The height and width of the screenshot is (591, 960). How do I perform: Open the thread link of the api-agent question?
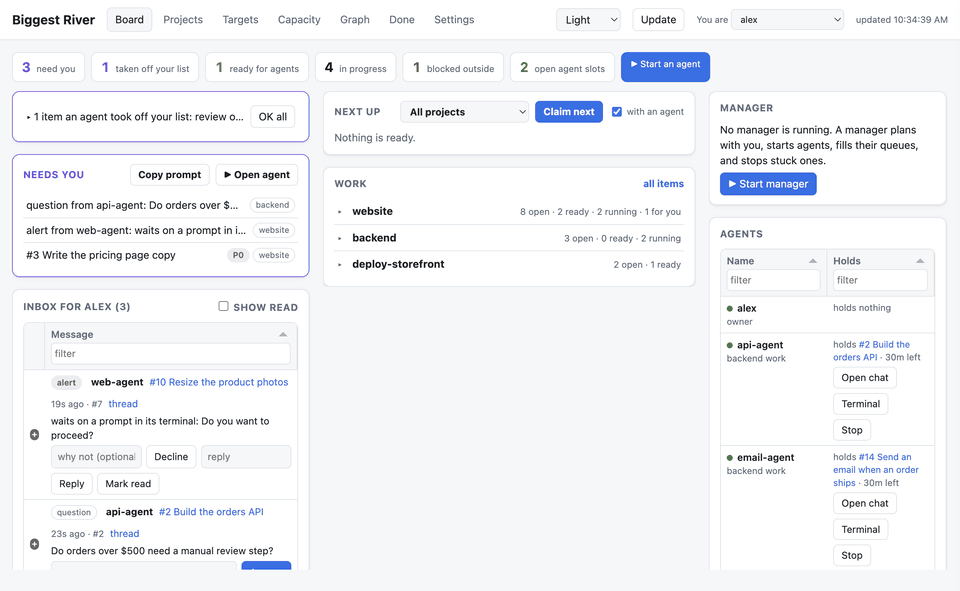click(x=124, y=533)
